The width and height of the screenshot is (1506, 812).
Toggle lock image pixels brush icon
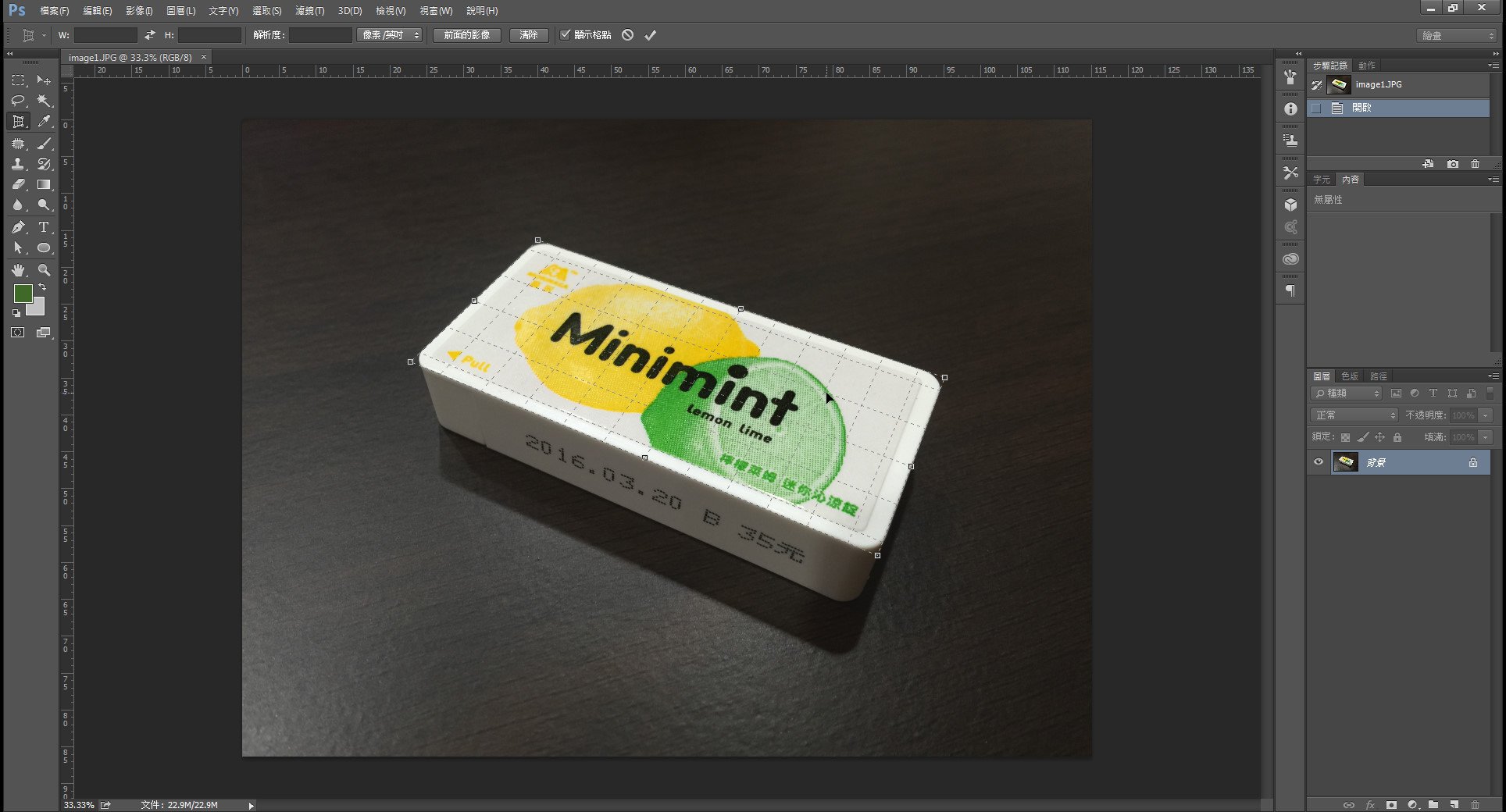tap(1363, 437)
